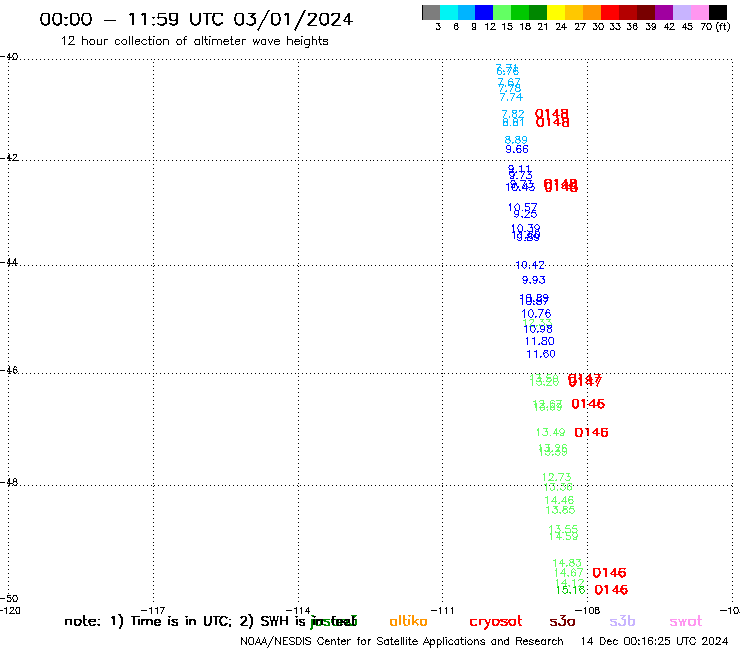Select the 7.82 wave height reading
This screenshot has height=650, width=740.
point(513,114)
